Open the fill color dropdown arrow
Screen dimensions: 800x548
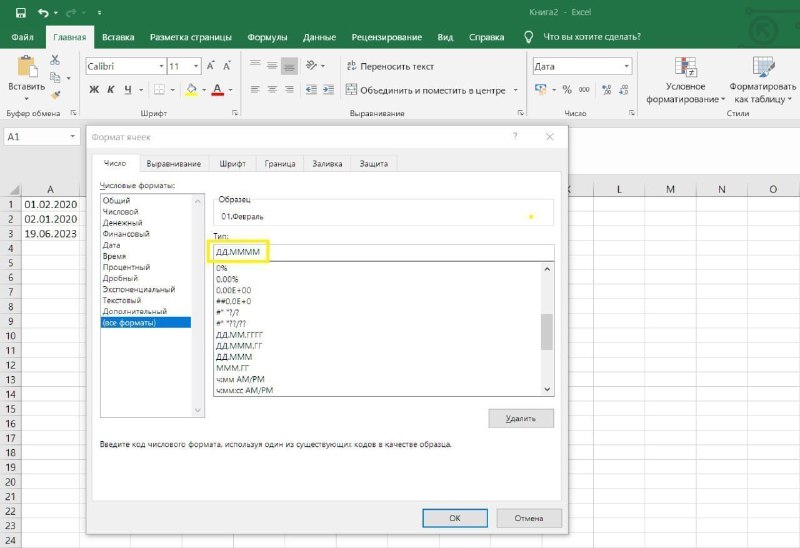[204, 90]
